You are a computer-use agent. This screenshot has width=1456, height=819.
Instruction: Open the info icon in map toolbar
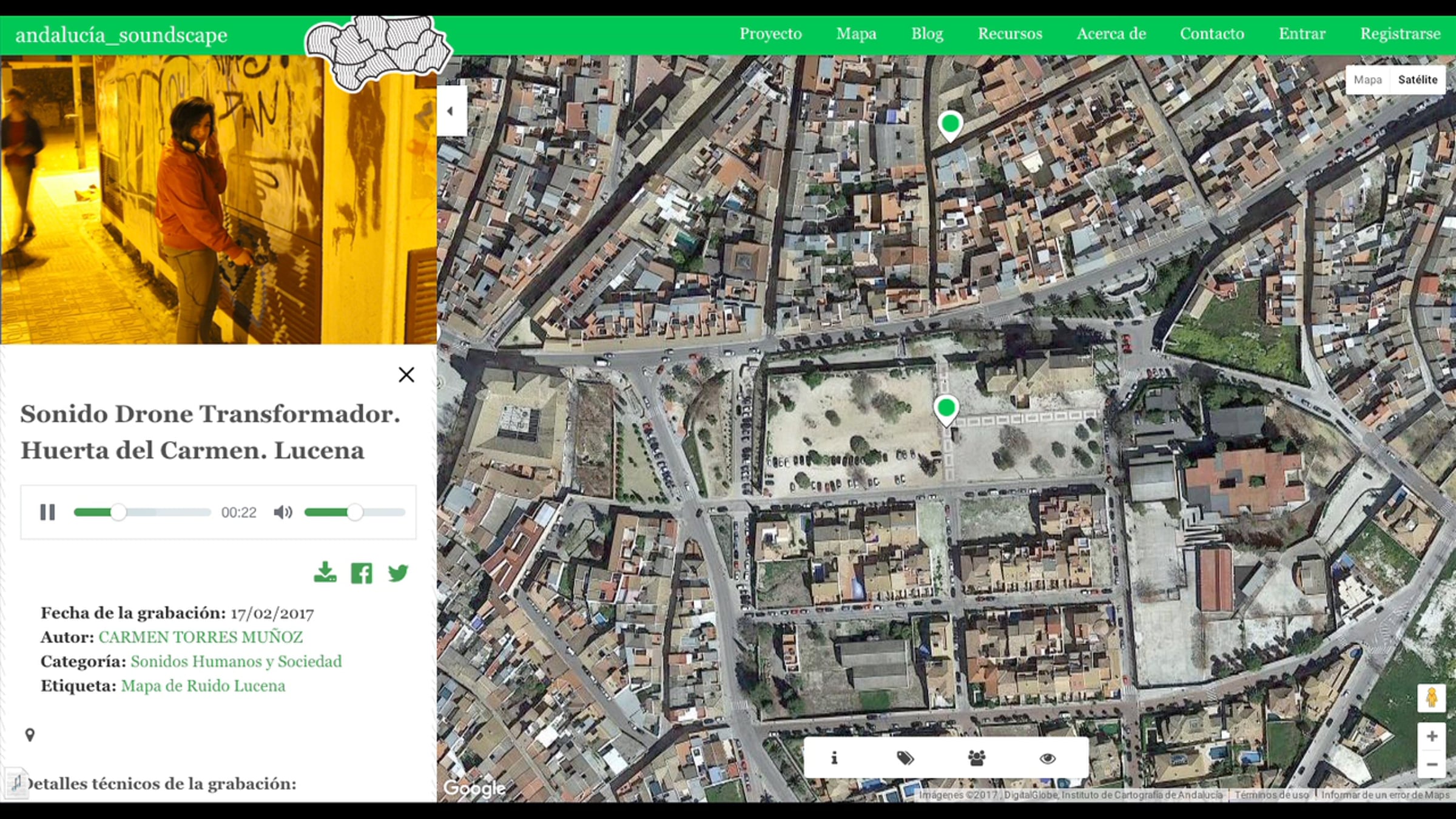click(834, 758)
